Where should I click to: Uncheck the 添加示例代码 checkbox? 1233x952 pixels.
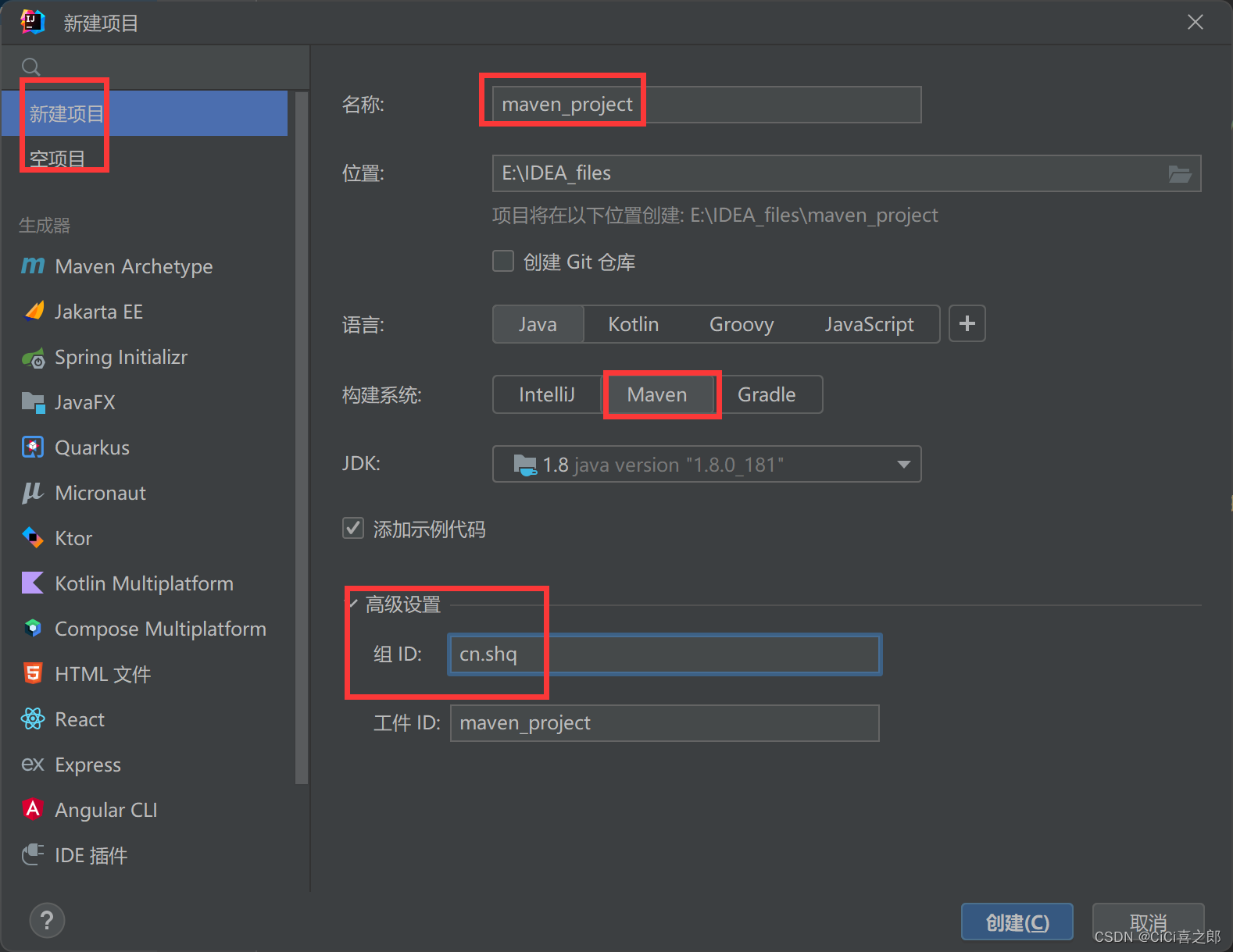(353, 529)
